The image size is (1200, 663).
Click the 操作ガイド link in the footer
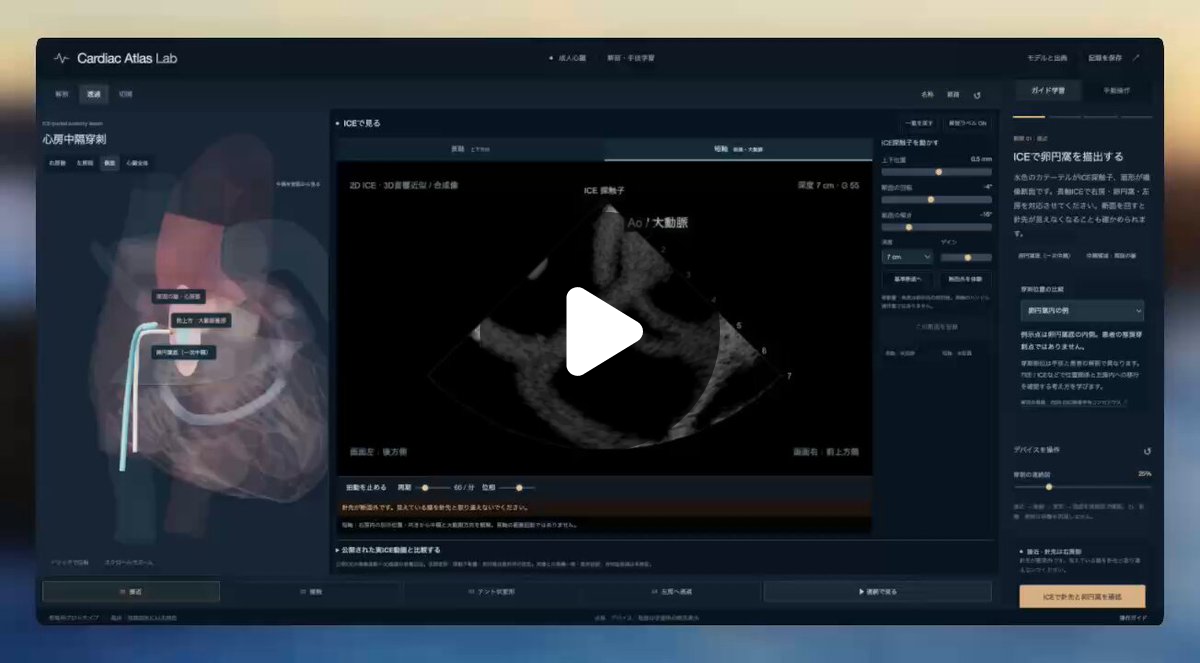[x=1132, y=618]
